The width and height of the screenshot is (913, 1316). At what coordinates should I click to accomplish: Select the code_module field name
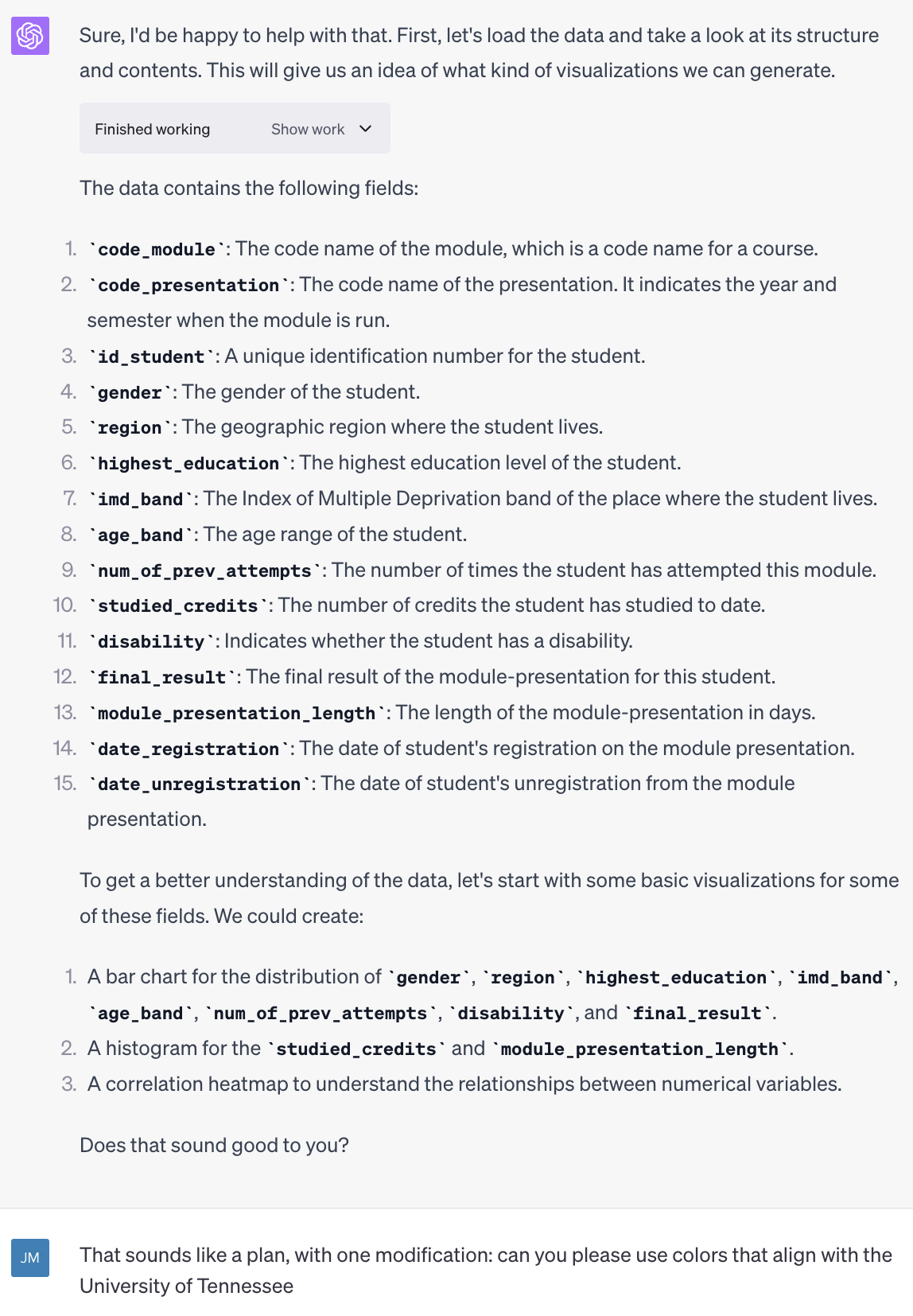(x=157, y=249)
